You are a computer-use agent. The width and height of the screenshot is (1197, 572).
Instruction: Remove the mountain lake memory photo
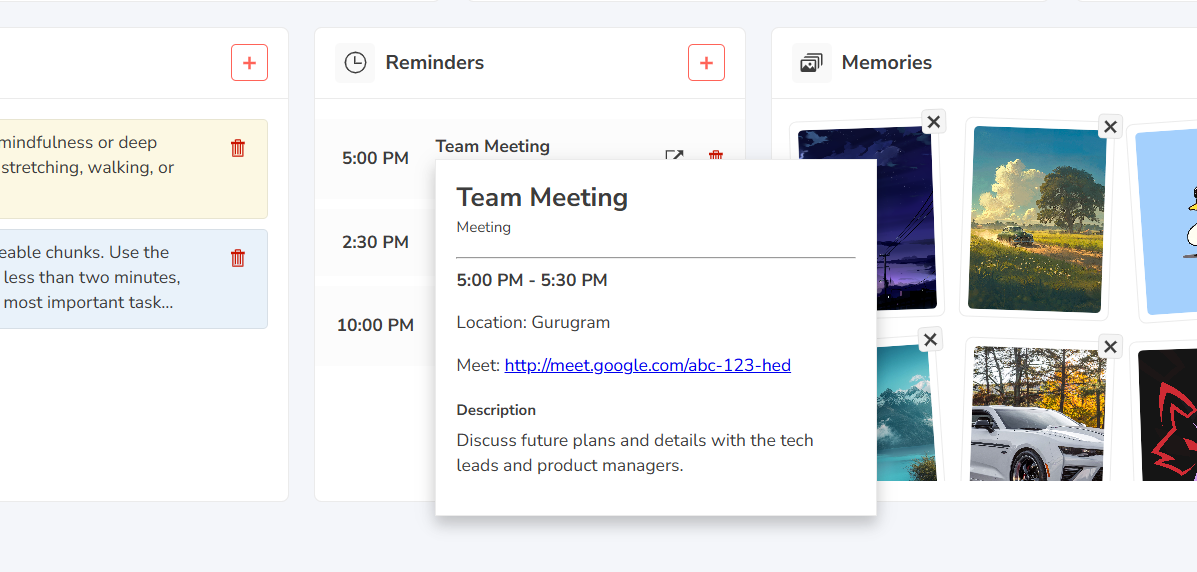coord(930,339)
